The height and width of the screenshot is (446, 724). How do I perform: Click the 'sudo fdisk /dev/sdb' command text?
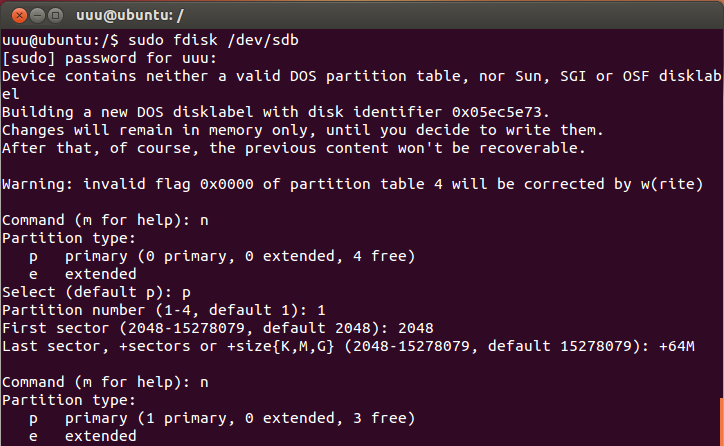click(x=213, y=40)
